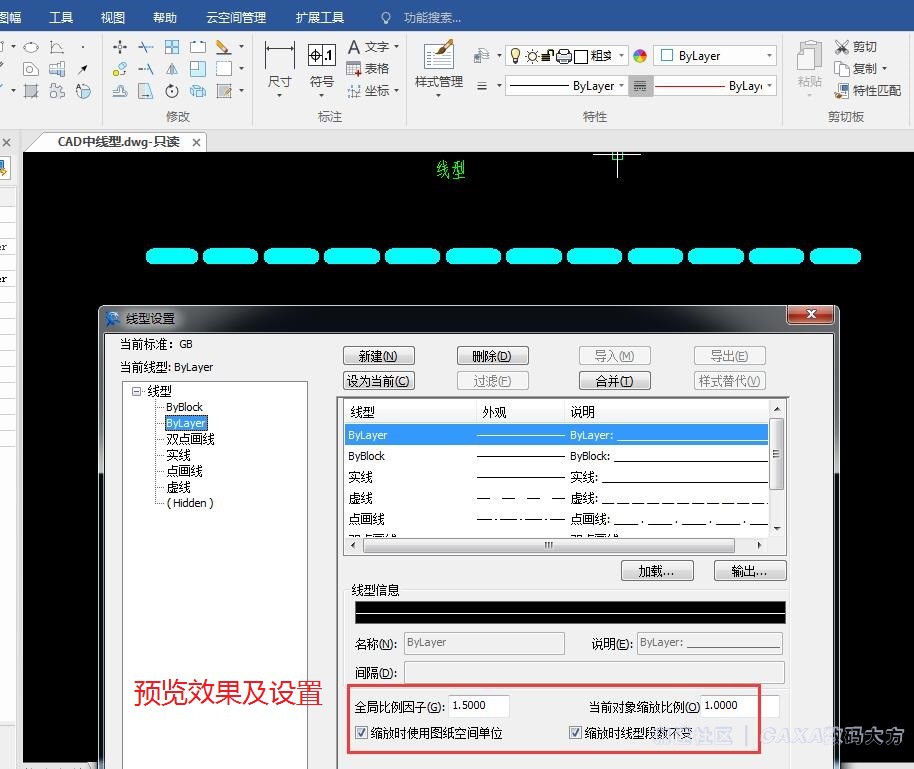Open the layer 粗实 dropdown list
Image resolution: width=914 pixels, height=769 pixels.
pyautogui.click(x=622, y=56)
